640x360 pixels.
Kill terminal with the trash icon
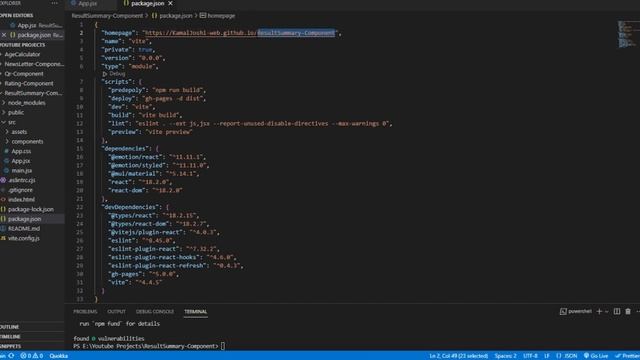point(628,311)
